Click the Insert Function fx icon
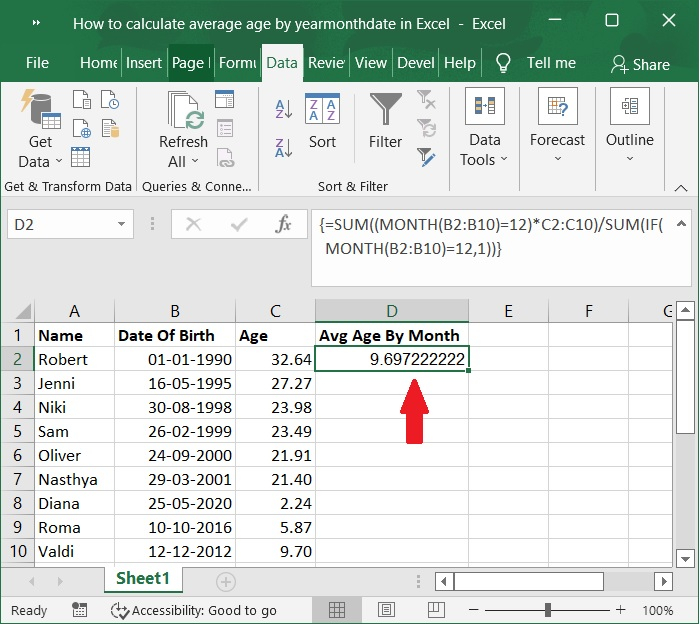The image size is (700, 624). pyautogui.click(x=284, y=224)
